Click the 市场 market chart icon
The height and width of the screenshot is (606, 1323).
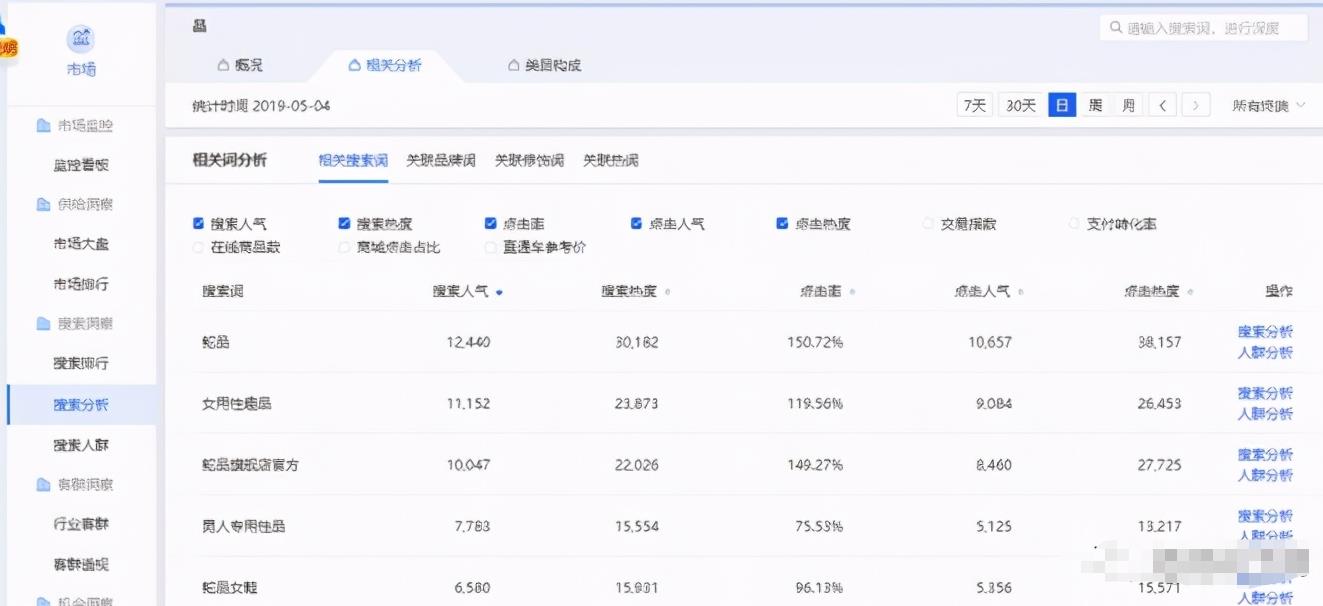[81, 39]
